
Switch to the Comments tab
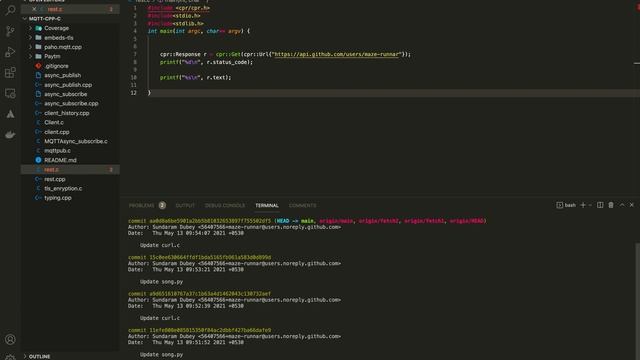[302, 205]
